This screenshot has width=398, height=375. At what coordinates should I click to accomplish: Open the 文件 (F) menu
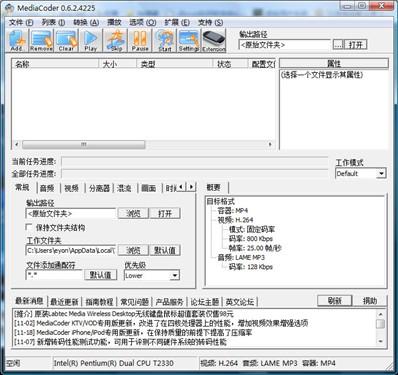click(x=21, y=22)
